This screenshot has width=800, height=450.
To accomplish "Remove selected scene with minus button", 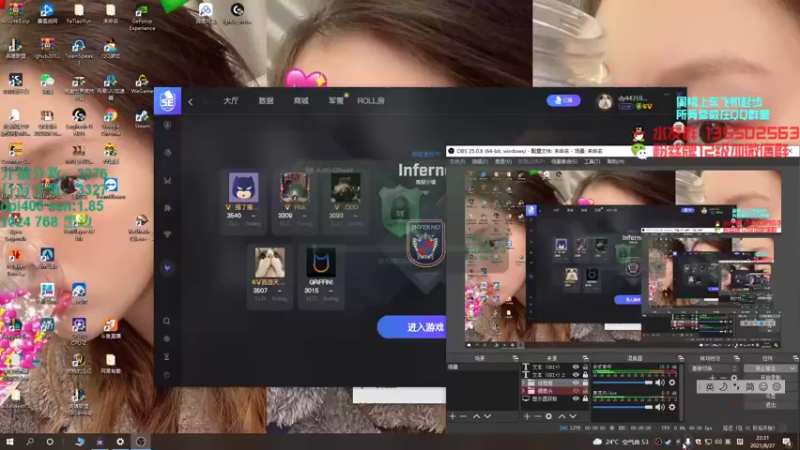I will (463, 416).
